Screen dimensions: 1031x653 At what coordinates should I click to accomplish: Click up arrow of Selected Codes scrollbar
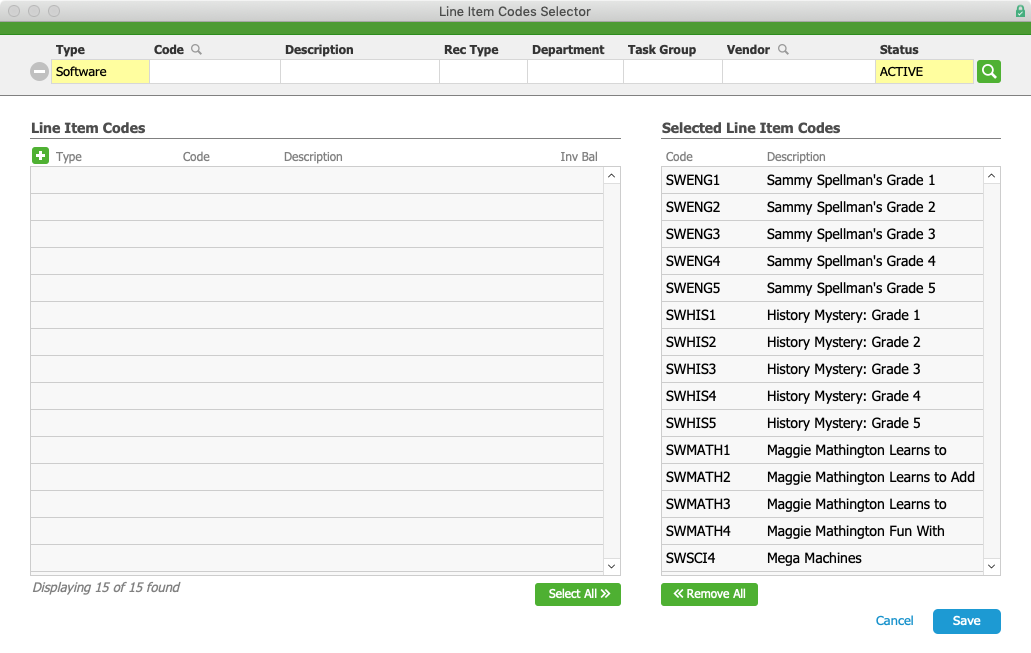tap(992, 176)
